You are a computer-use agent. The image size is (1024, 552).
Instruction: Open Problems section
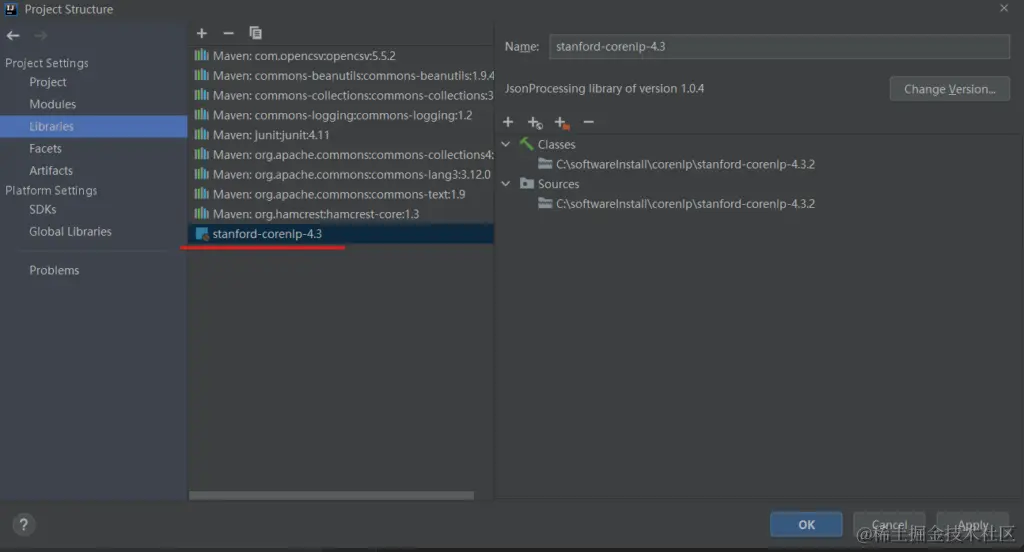54,270
